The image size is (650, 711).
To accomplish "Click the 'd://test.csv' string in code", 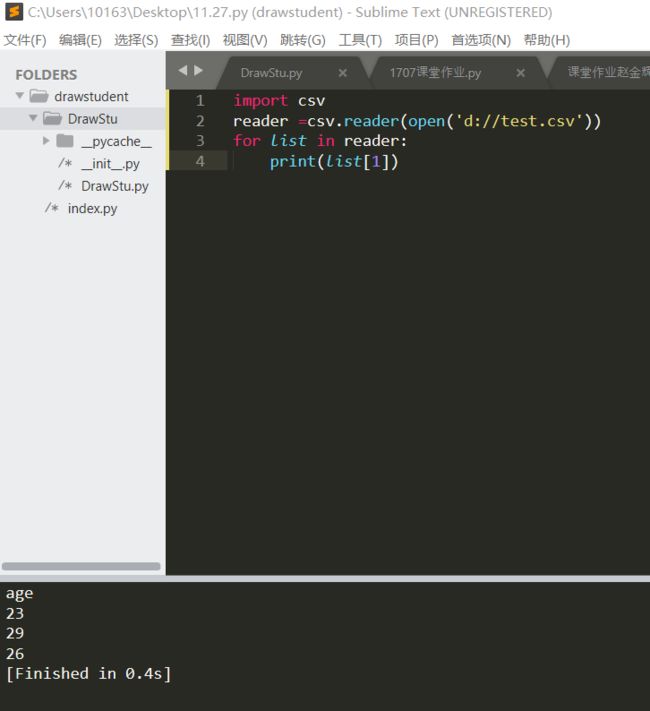I will [x=518, y=121].
